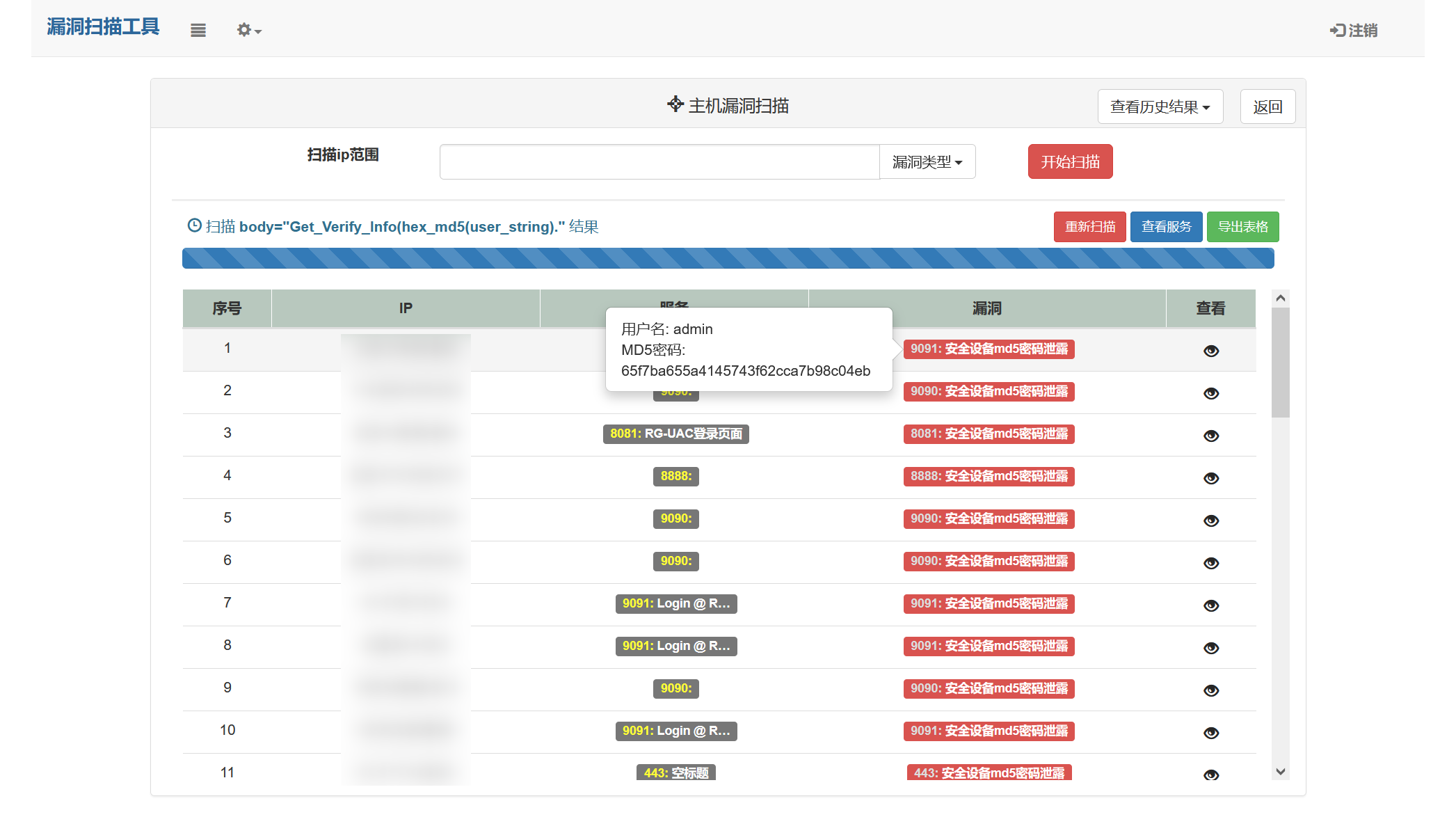Click eye icon in row 5

click(x=1210, y=521)
